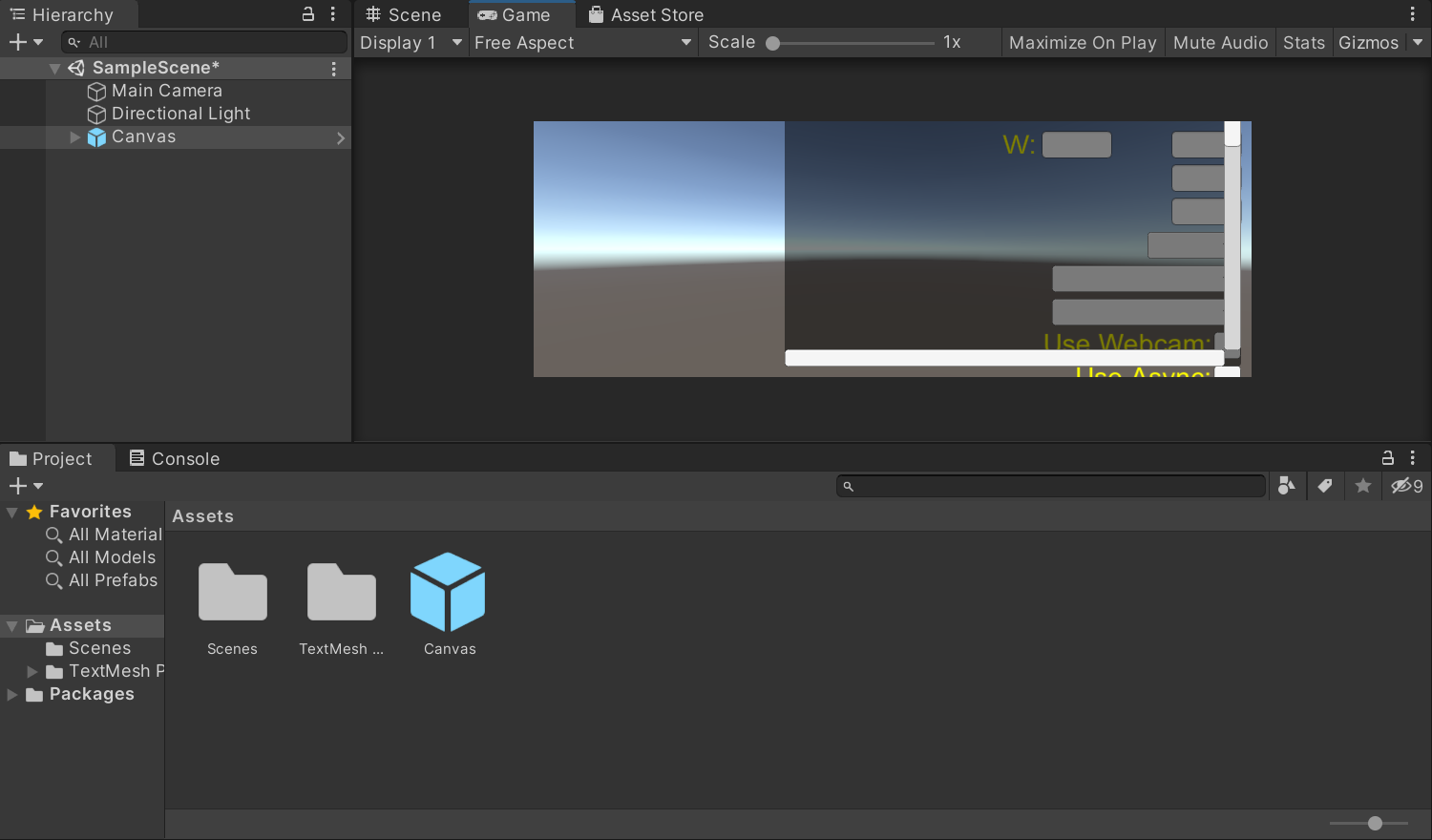This screenshot has height=840, width=1432.
Task: Click Search by Type filter icon
Action: 1286,486
